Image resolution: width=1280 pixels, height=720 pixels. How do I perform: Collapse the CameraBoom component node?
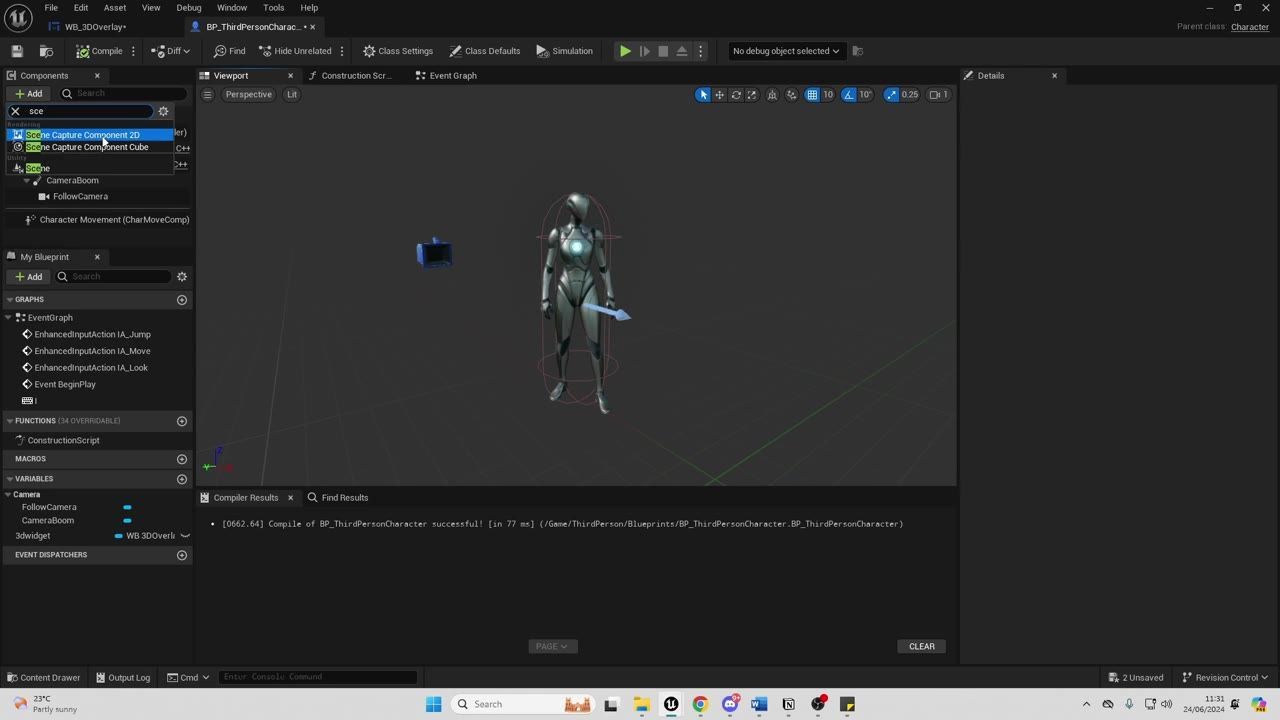(x=27, y=180)
